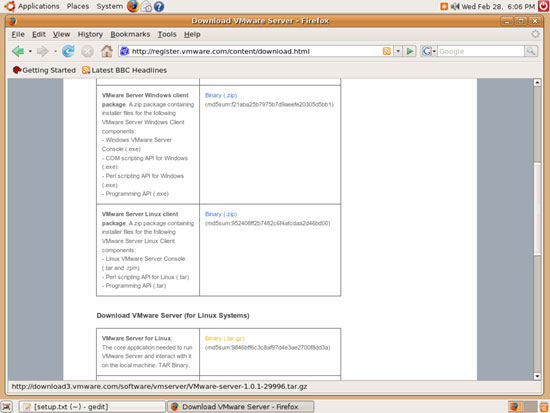Click the red power/logout button
The width and height of the screenshot is (550, 413).
click(543, 6)
